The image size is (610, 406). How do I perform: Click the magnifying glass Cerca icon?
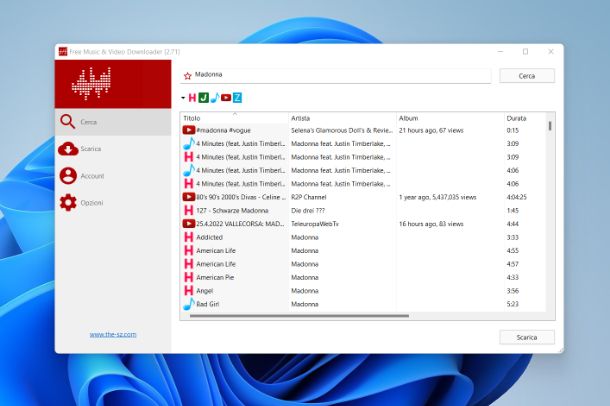68,122
